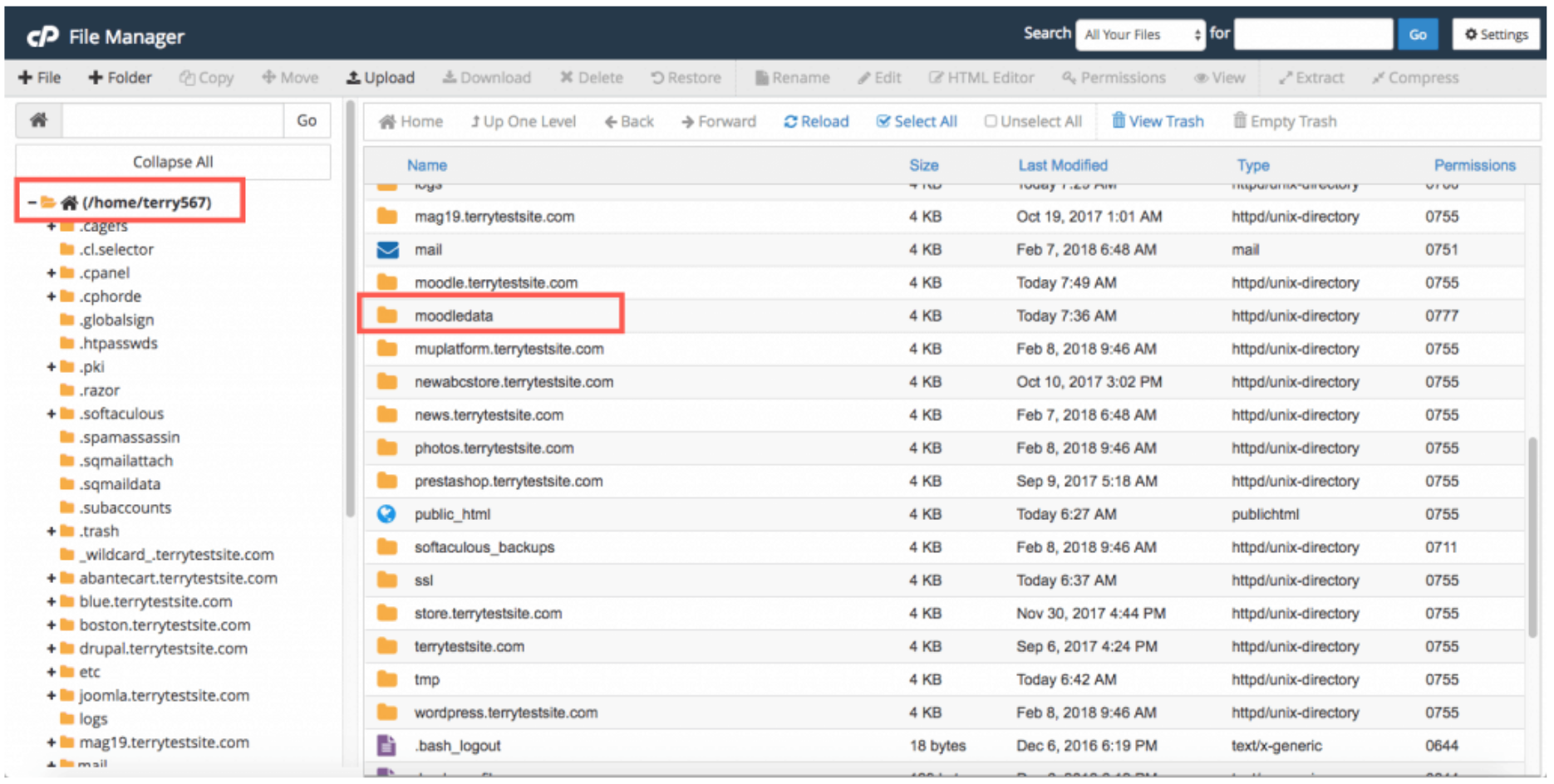Click Unselect All
This screenshot has height=784, width=1554.
click(1033, 121)
